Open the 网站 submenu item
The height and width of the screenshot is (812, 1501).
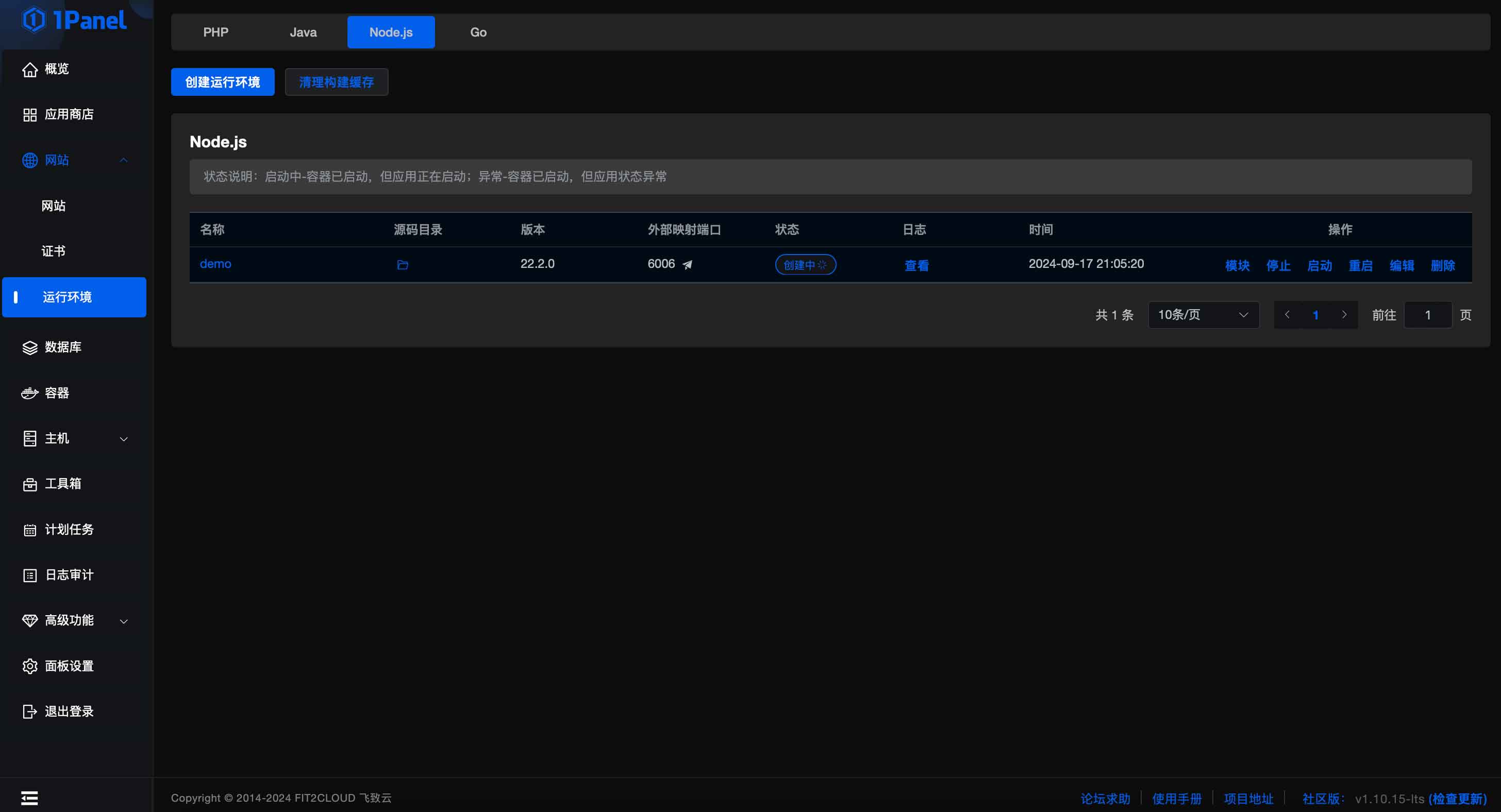click(54, 206)
